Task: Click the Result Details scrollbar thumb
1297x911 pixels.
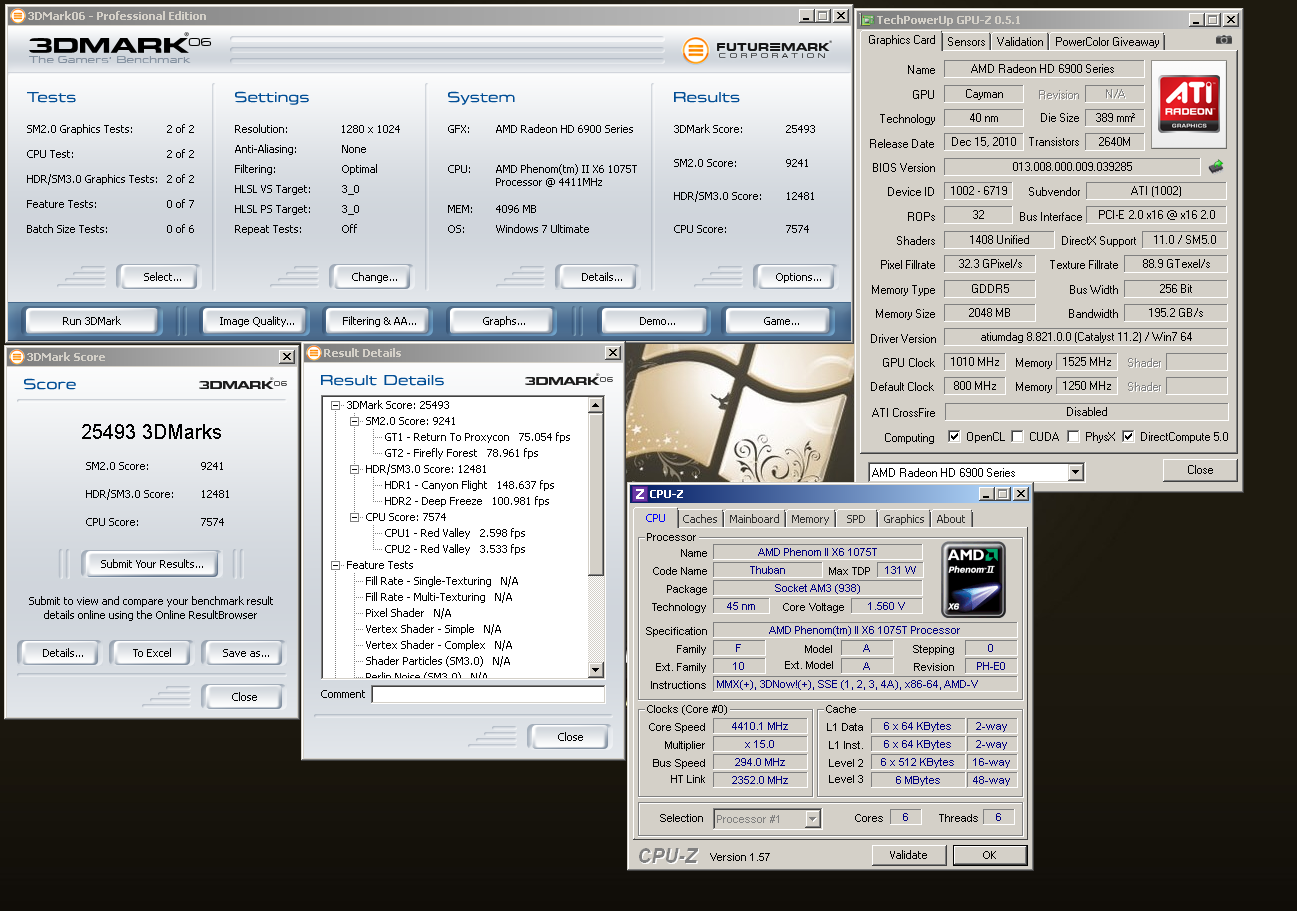Action: [x=596, y=494]
